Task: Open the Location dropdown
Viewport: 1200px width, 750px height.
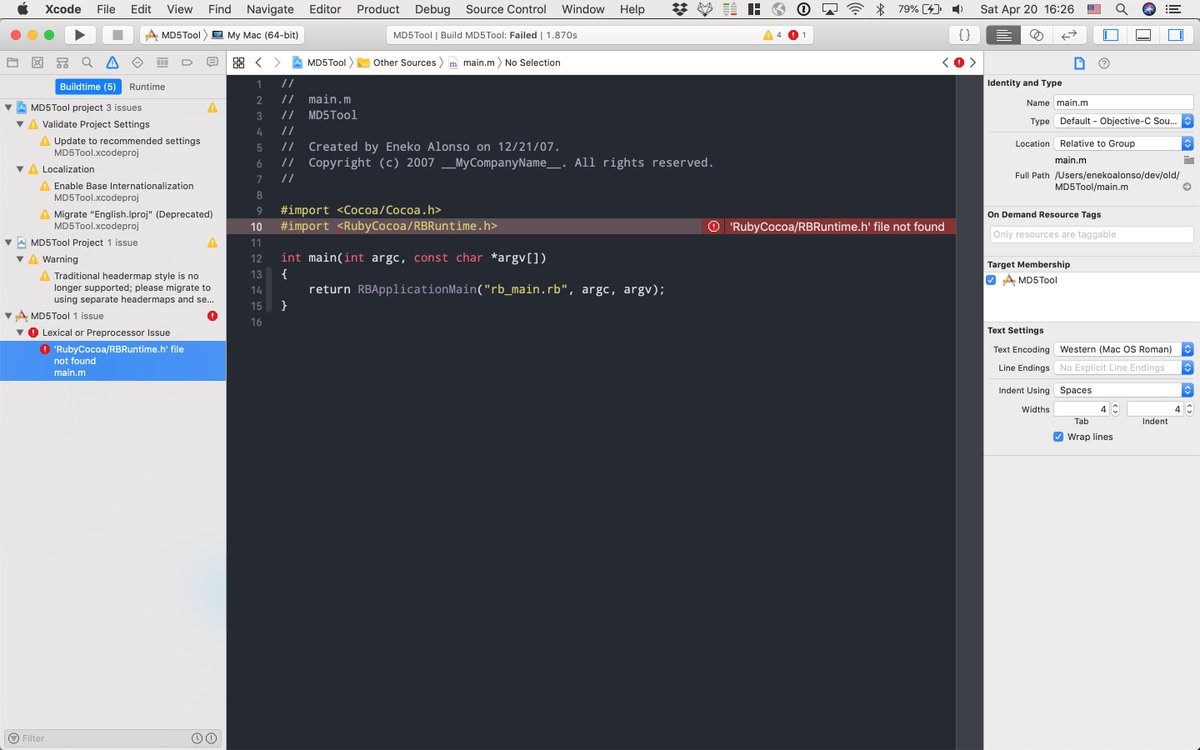Action: pos(1124,143)
